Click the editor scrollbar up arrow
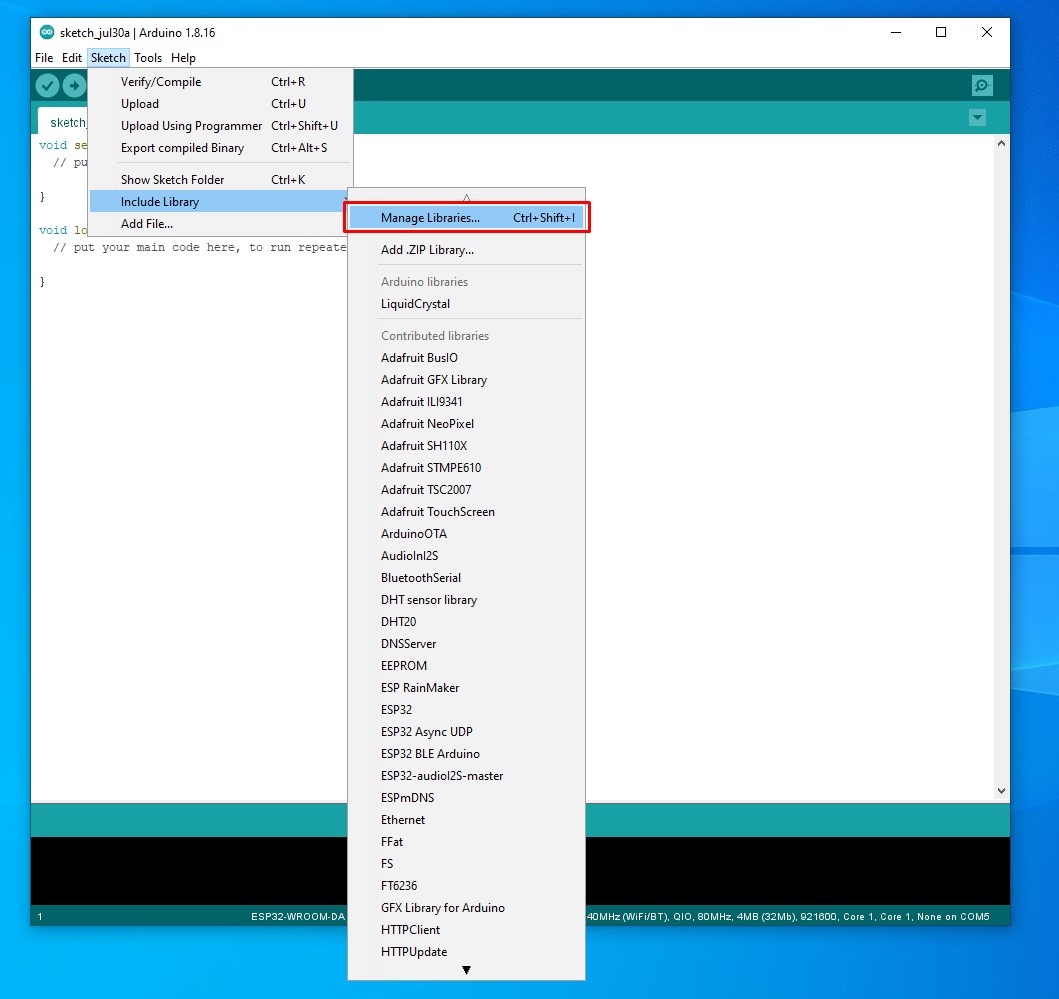This screenshot has height=999, width=1059. coord(1001,144)
